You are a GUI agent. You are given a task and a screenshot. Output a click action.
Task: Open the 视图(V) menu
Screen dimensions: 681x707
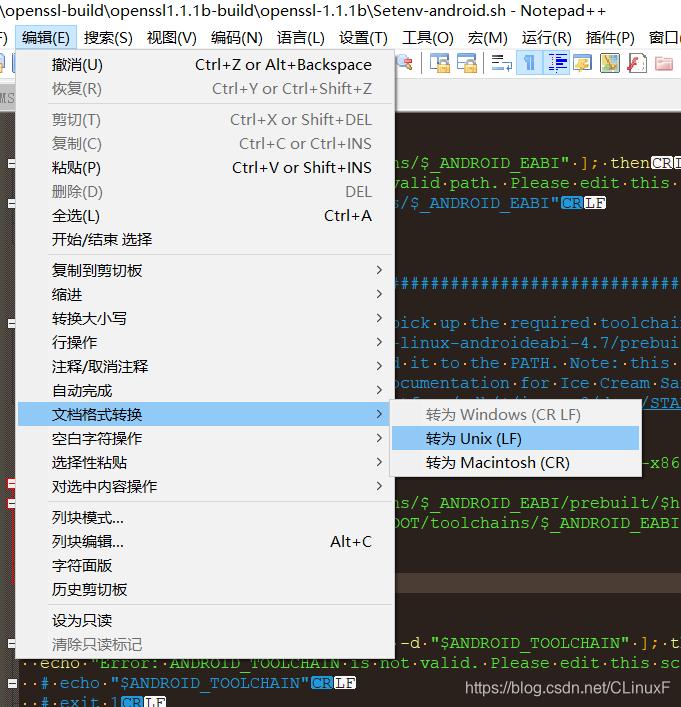172,37
